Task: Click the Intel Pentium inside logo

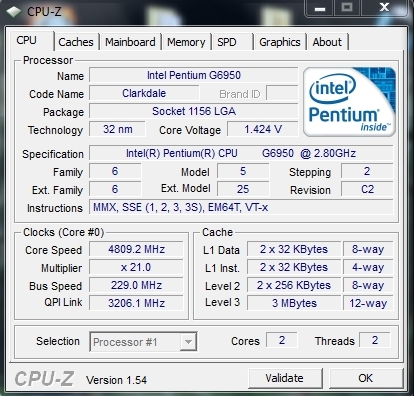Action: [349, 102]
